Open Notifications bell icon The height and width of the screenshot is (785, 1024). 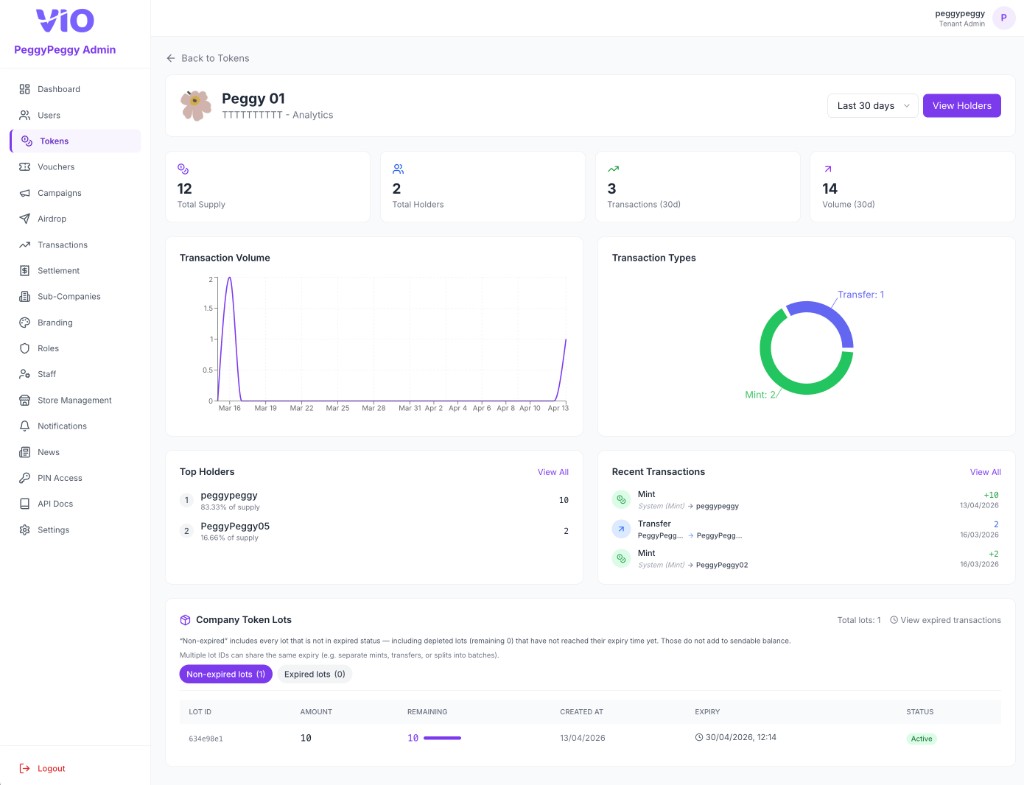click(25, 426)
